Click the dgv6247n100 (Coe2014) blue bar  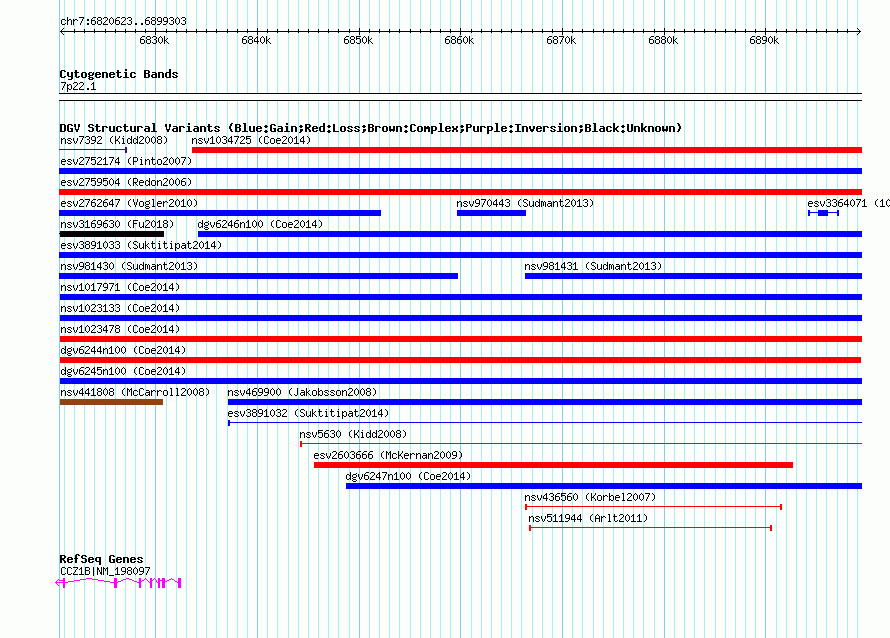[x=603, y=486]
